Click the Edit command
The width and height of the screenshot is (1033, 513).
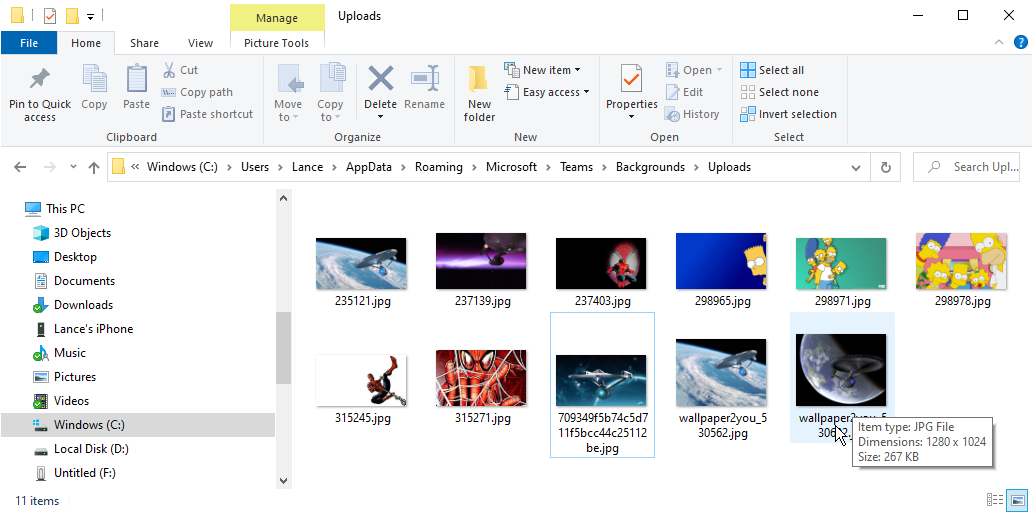click(684, 92)
